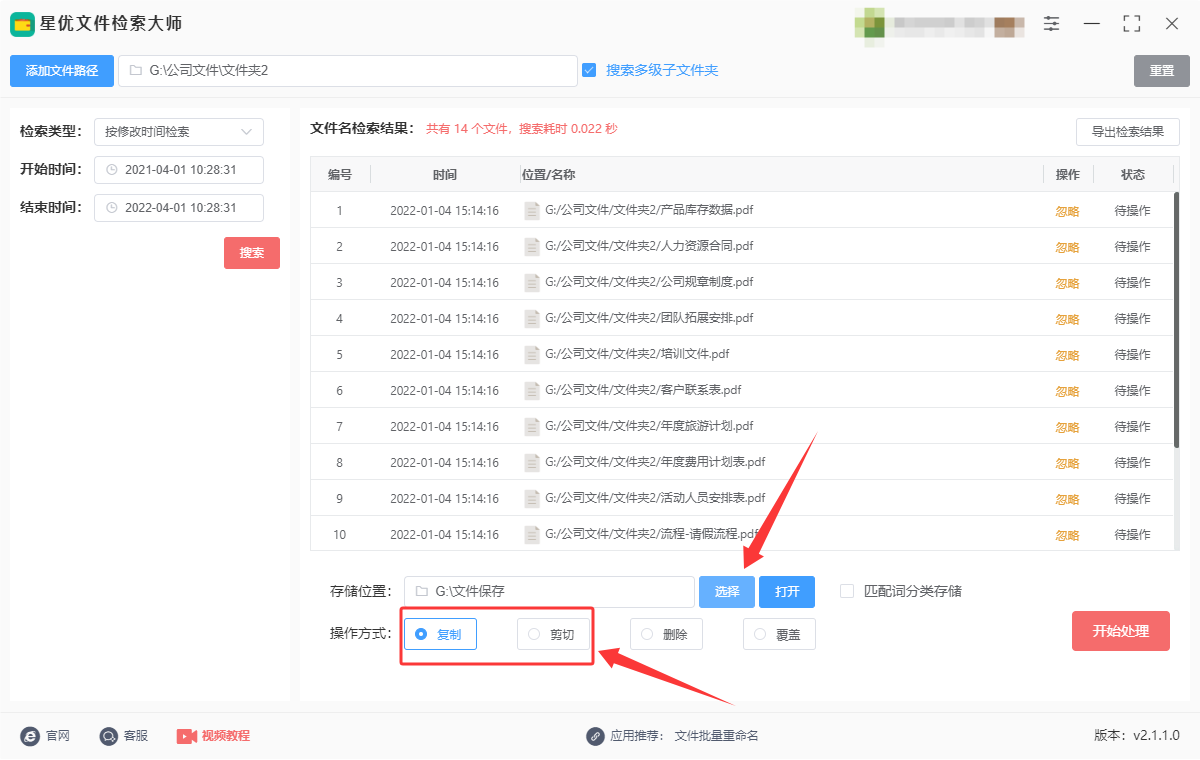Click PDF file icon for 活动人员安排表.pdf
The image size is (1200, 760).
click(532, 499)
